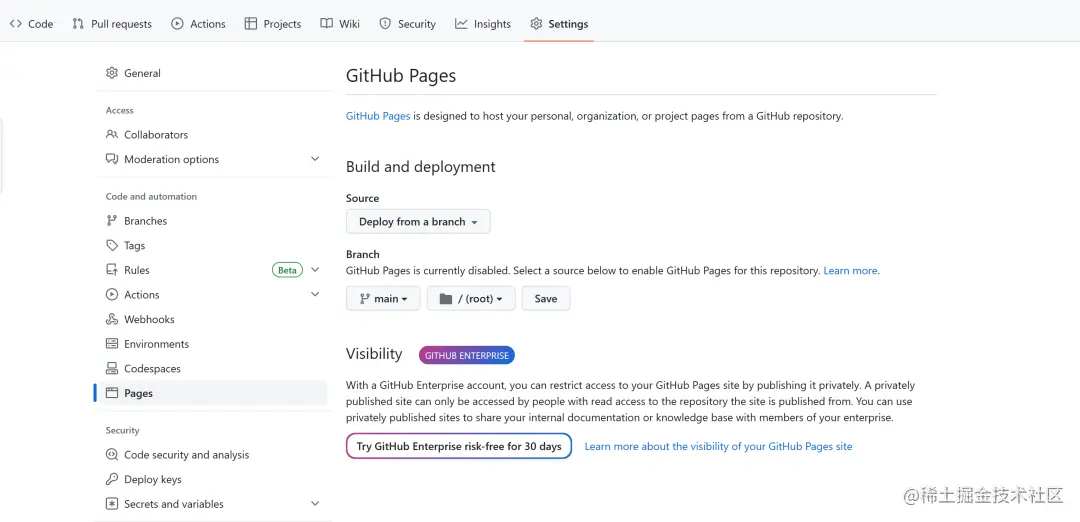
Task: Click Try GitHub Enterprise risk-free button
Action: click(x=459, y=446)
